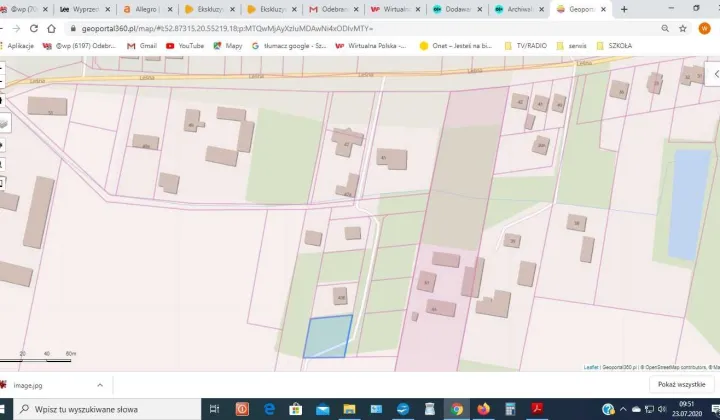The image size is (720, 420).
Task: Open the new tab plus button
Action: pyautogui.click(x=624, y=9)
